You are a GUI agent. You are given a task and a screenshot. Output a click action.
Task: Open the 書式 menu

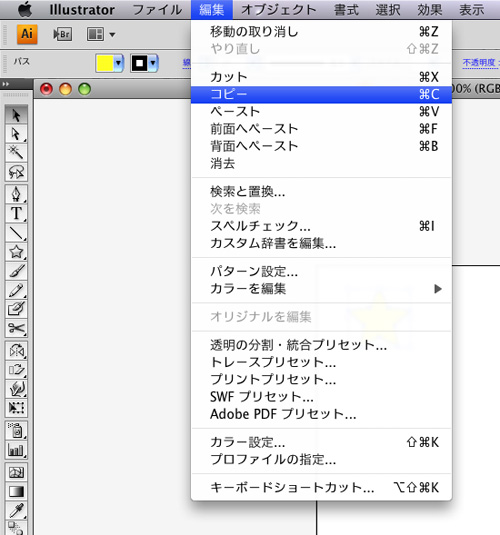[x=346, y=10]
